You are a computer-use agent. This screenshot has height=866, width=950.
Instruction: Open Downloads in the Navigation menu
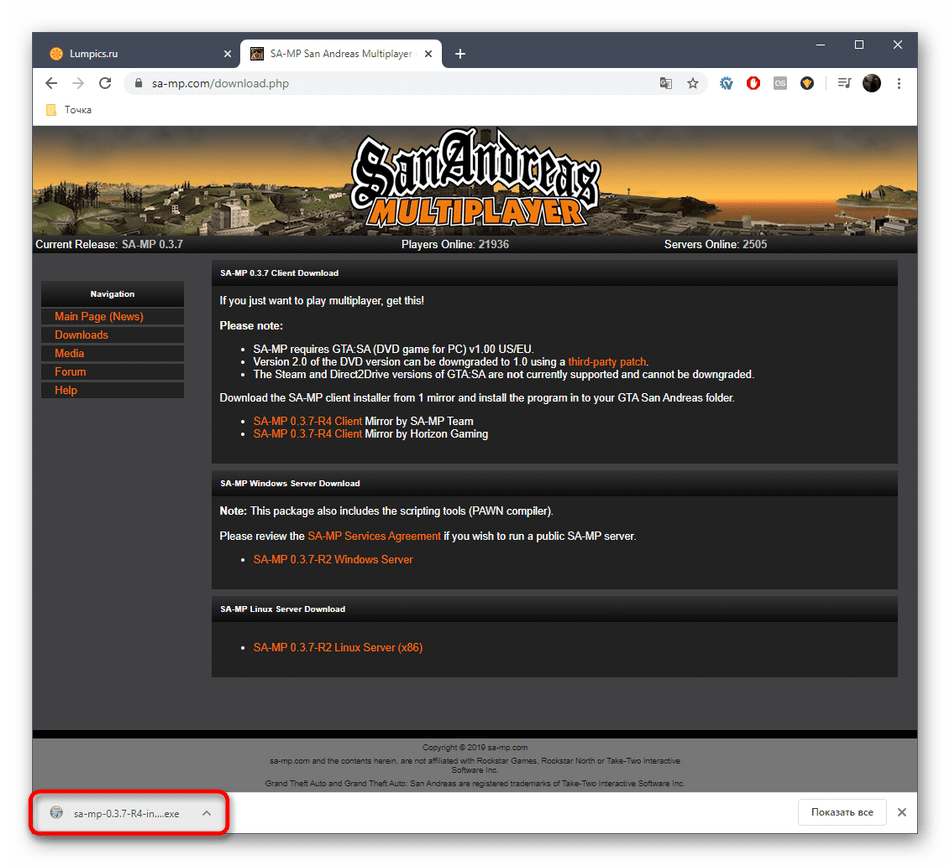(x=81, y=335)
